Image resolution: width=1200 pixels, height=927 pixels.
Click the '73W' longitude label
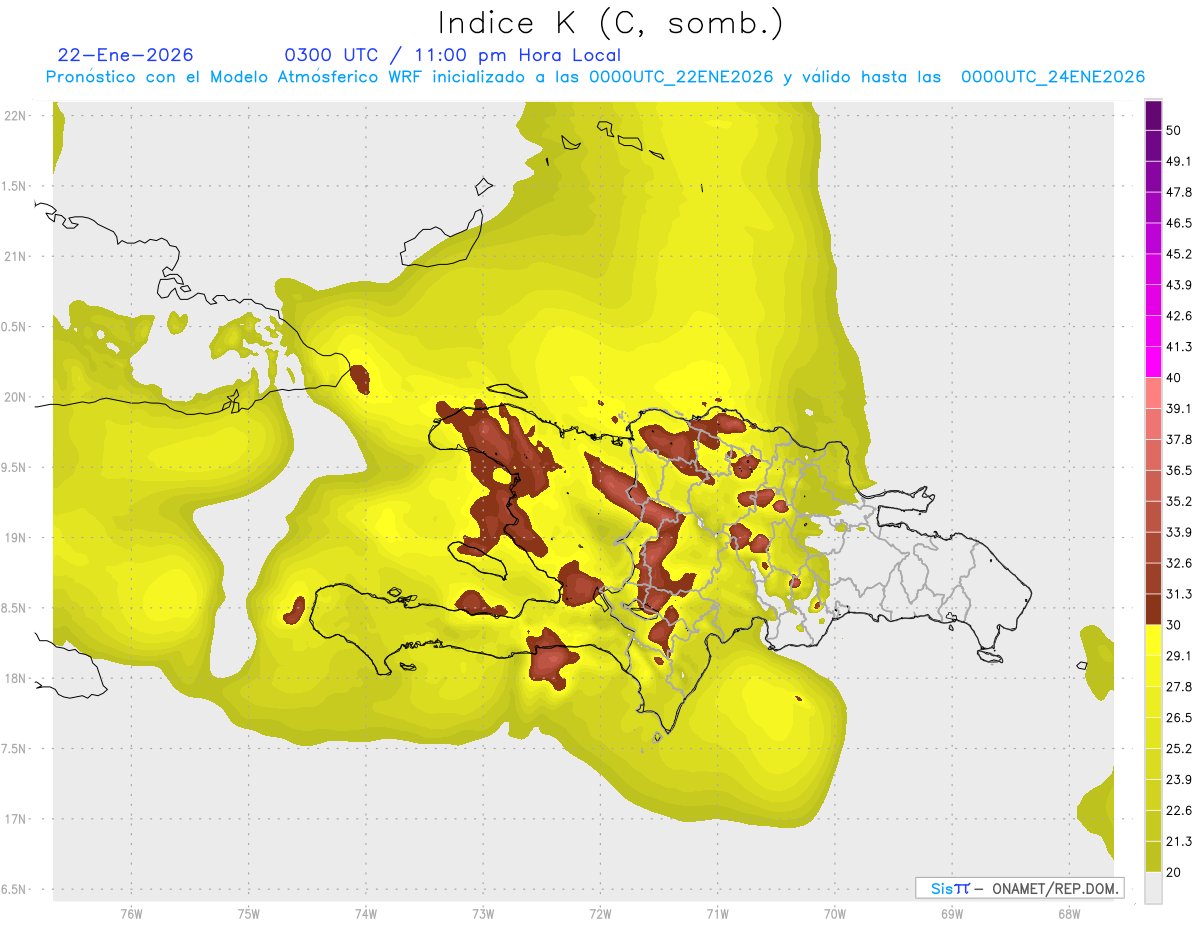point(483,915)
